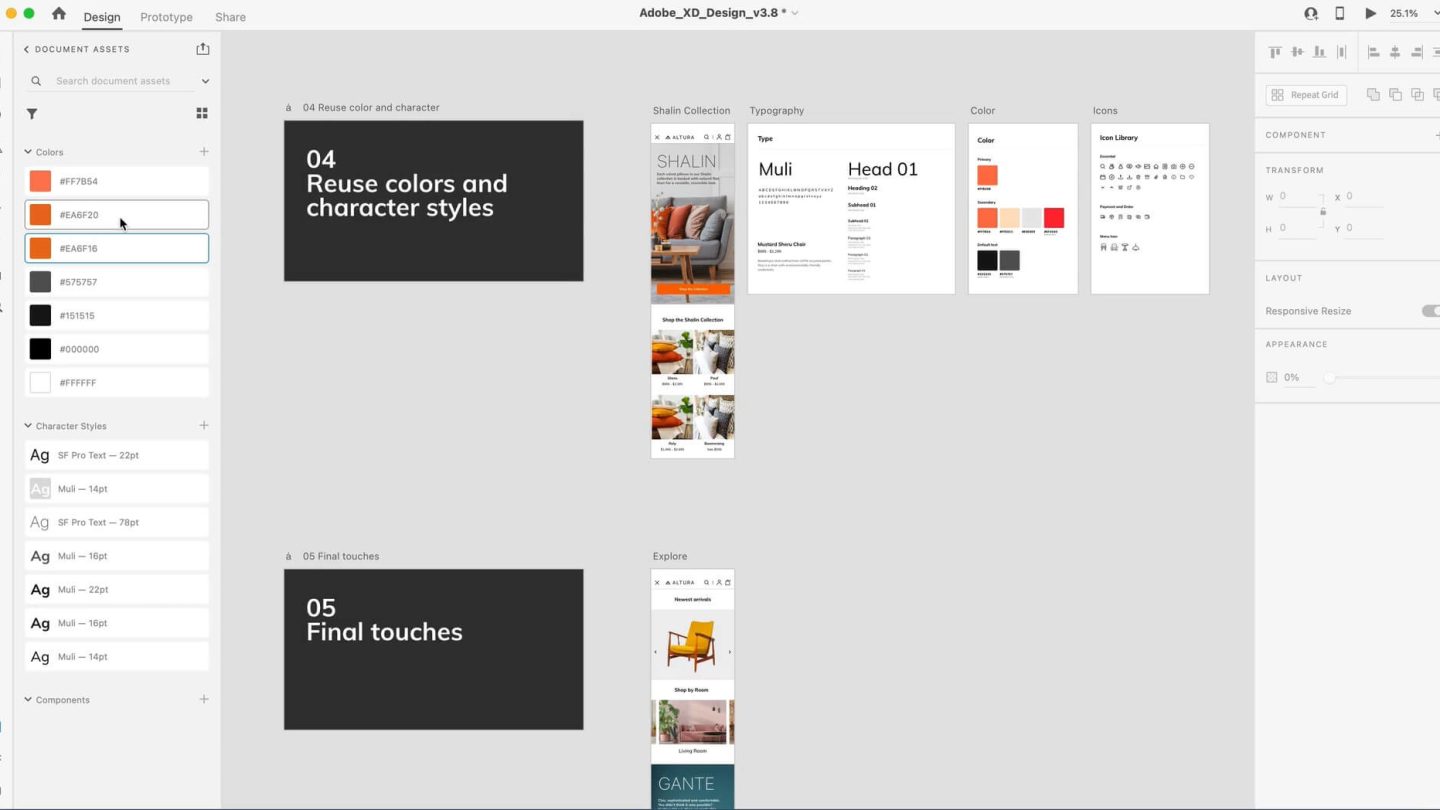Image resolution: width=1440 pixels, height=810 pixels.
Task: Apply the Intersect boolean operation
Action: point(1417,95)
